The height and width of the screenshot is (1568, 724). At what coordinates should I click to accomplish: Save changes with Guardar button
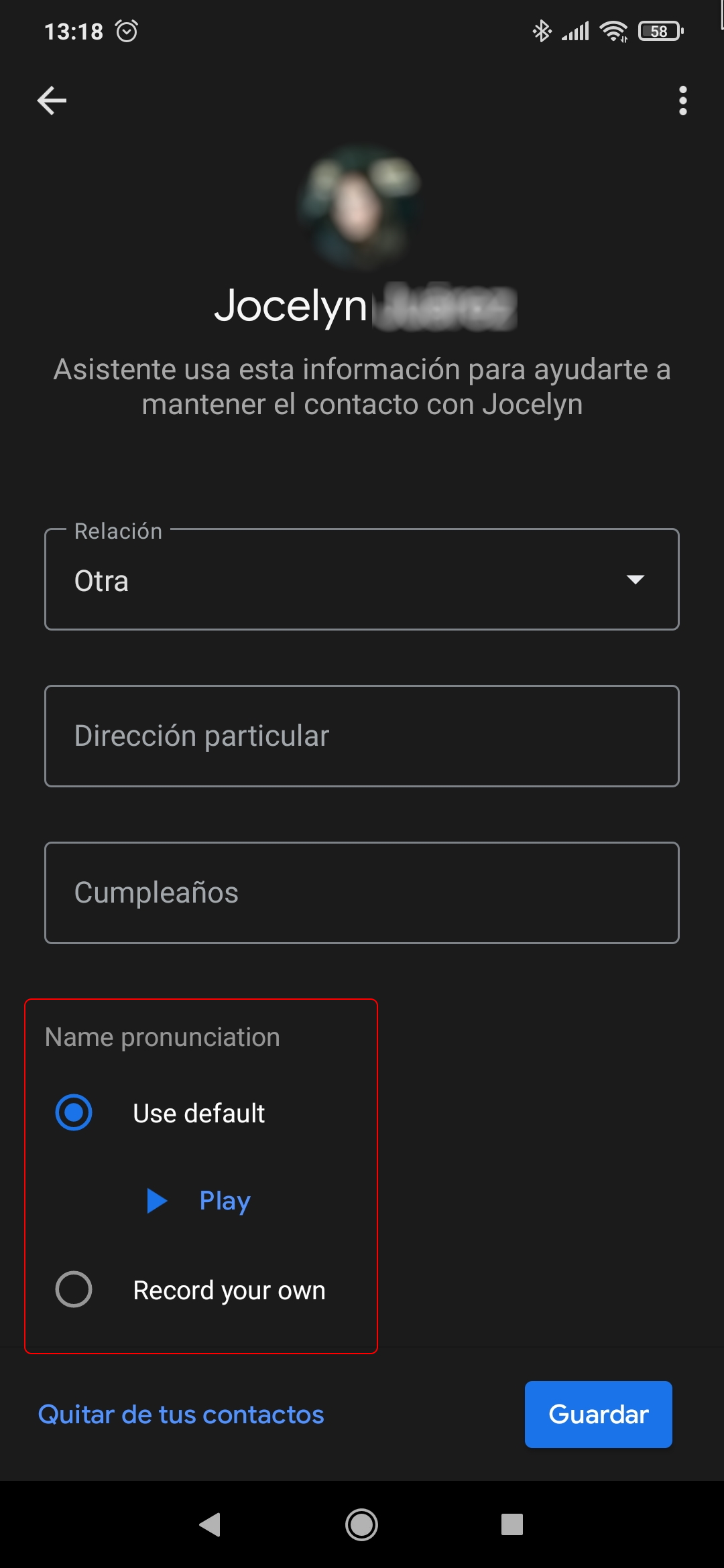point(599,1415)
